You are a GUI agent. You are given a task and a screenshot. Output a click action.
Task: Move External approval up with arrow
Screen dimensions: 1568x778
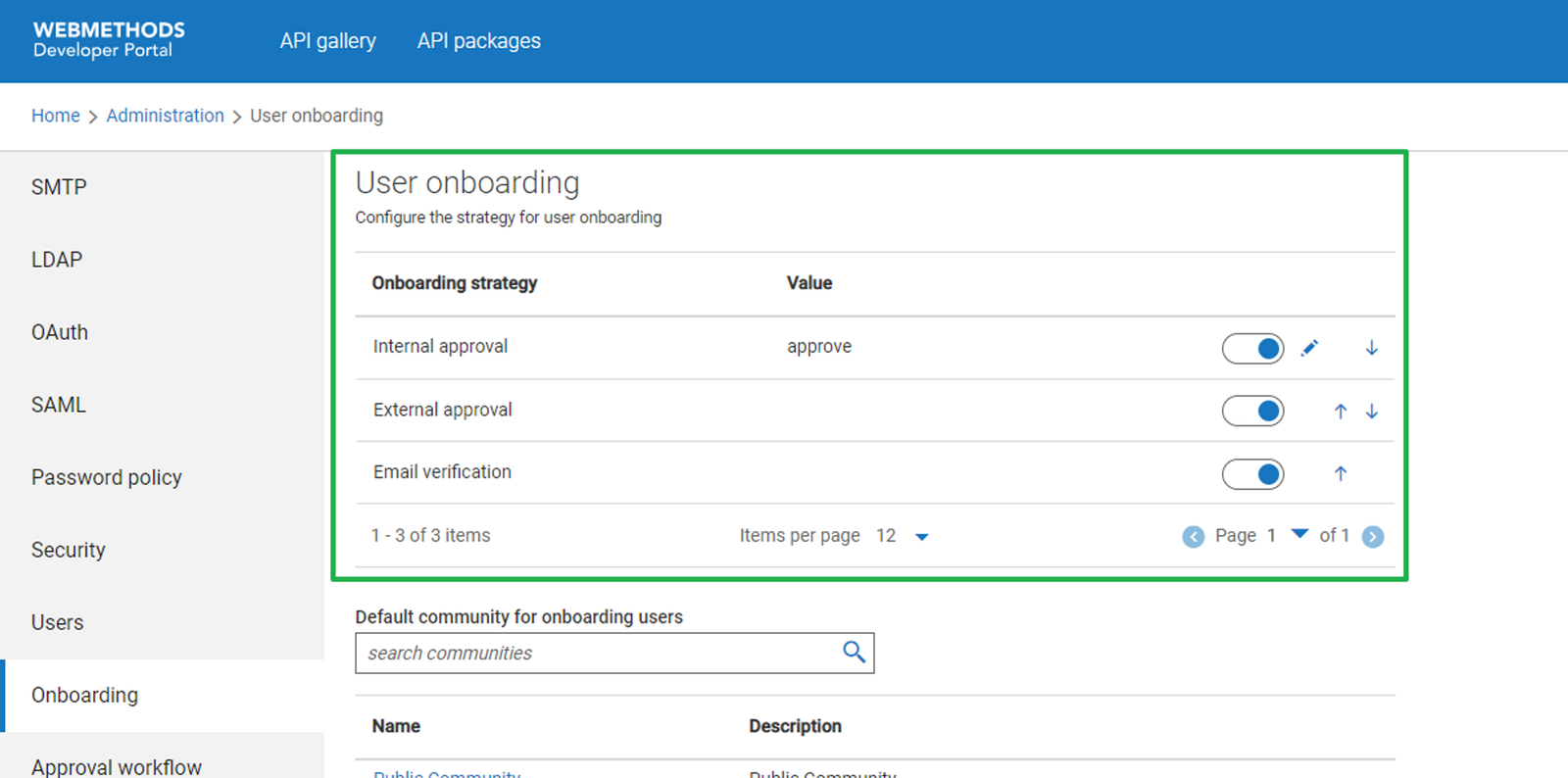click(1341, 412)
